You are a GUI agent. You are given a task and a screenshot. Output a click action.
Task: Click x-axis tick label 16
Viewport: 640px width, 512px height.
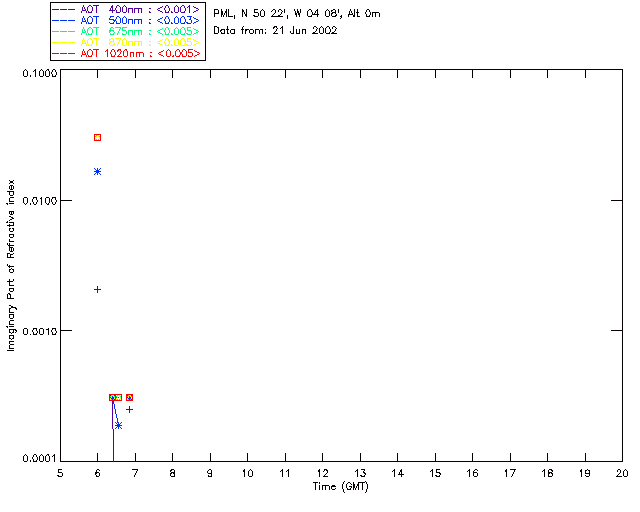click(473, 473)
